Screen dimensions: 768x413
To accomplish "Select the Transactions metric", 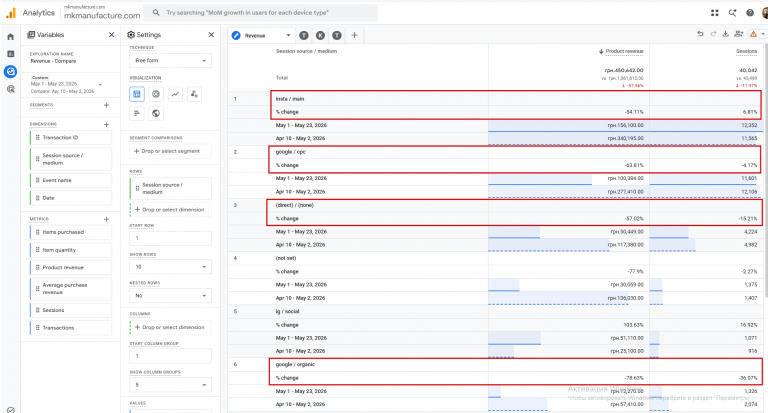I will tap(71, 328).
